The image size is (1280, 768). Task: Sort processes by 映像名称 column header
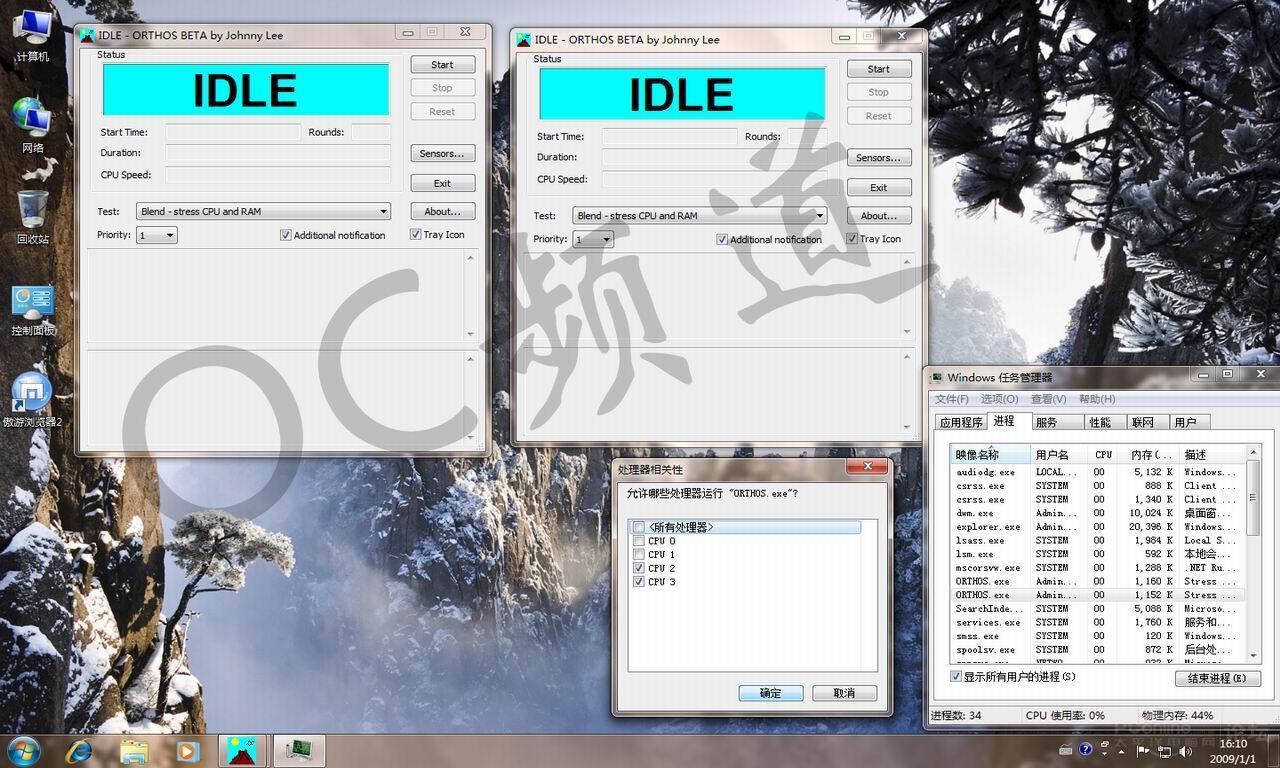click(x=990, y=454)
